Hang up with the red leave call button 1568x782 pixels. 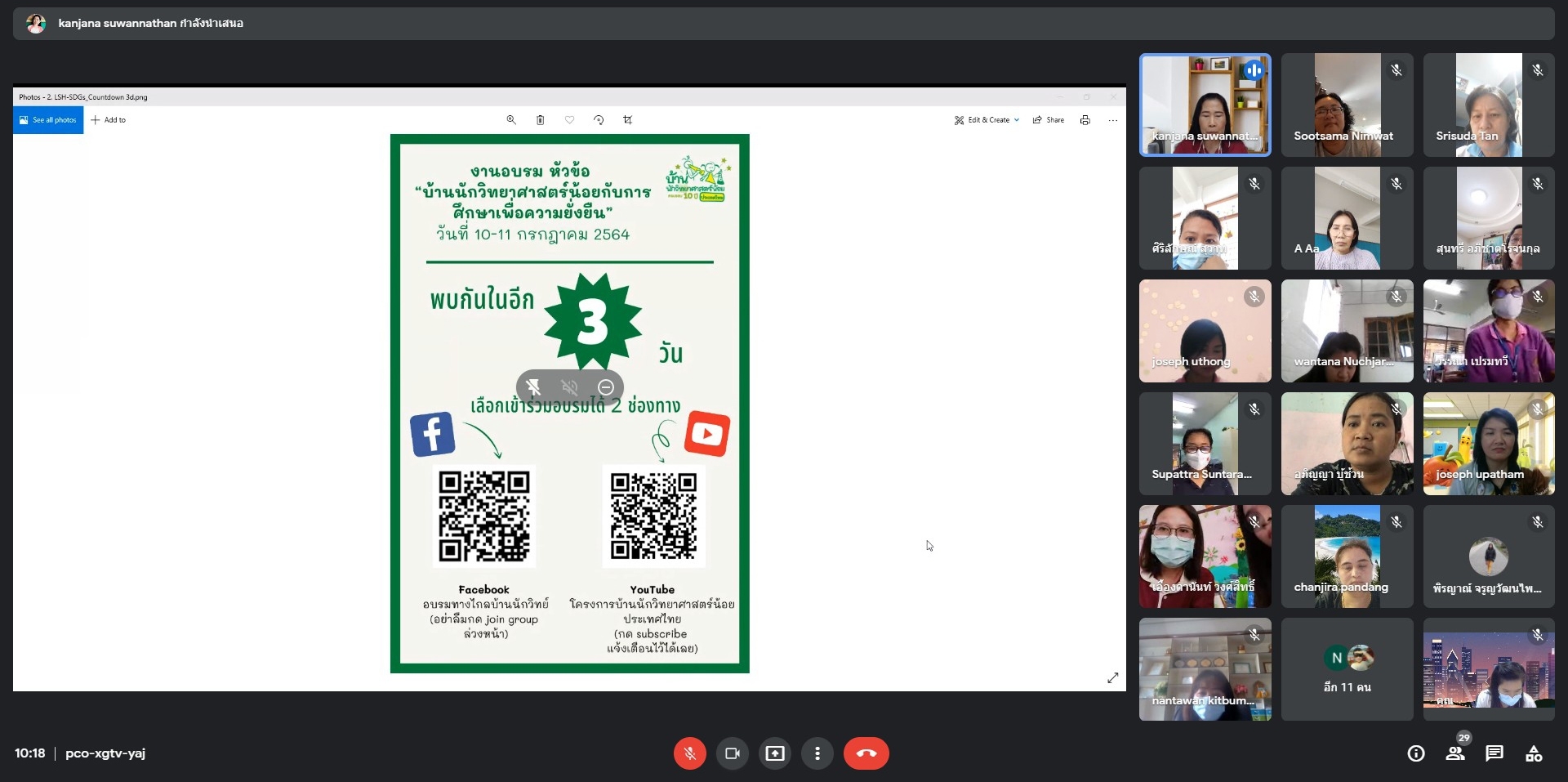[x=866, y=753]
